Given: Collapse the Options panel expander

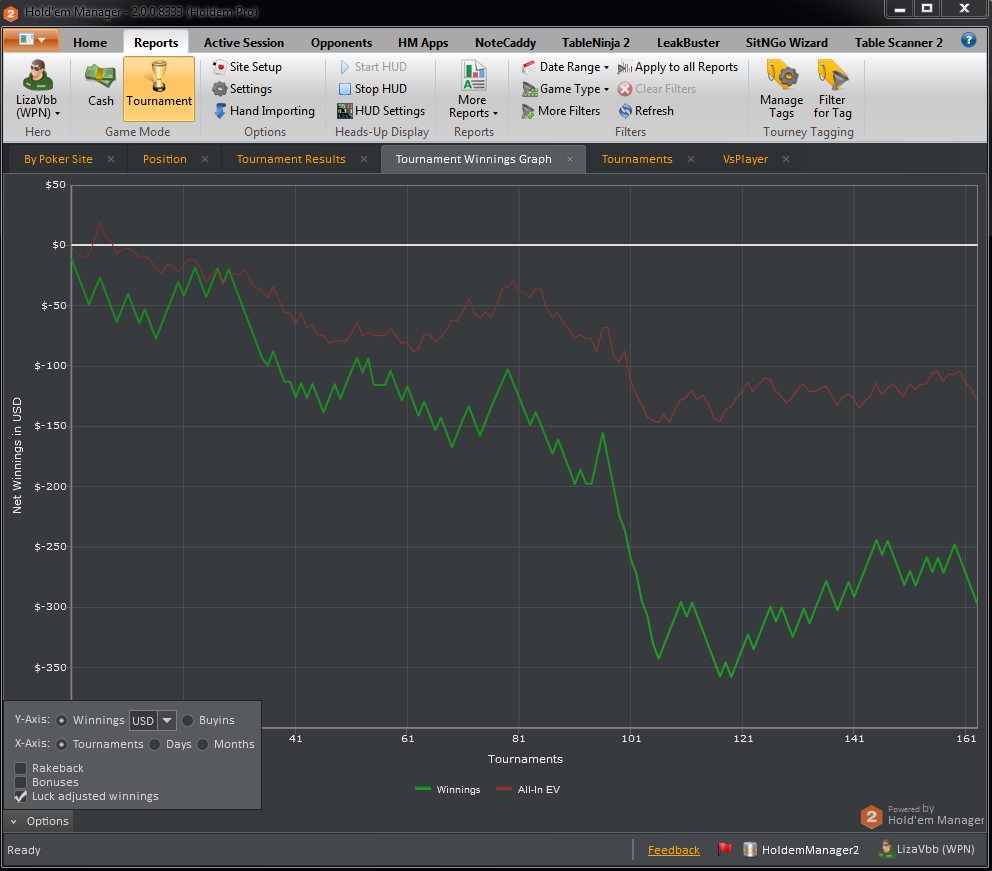Looking at the screenshot, I should click(x=13, y=821).
